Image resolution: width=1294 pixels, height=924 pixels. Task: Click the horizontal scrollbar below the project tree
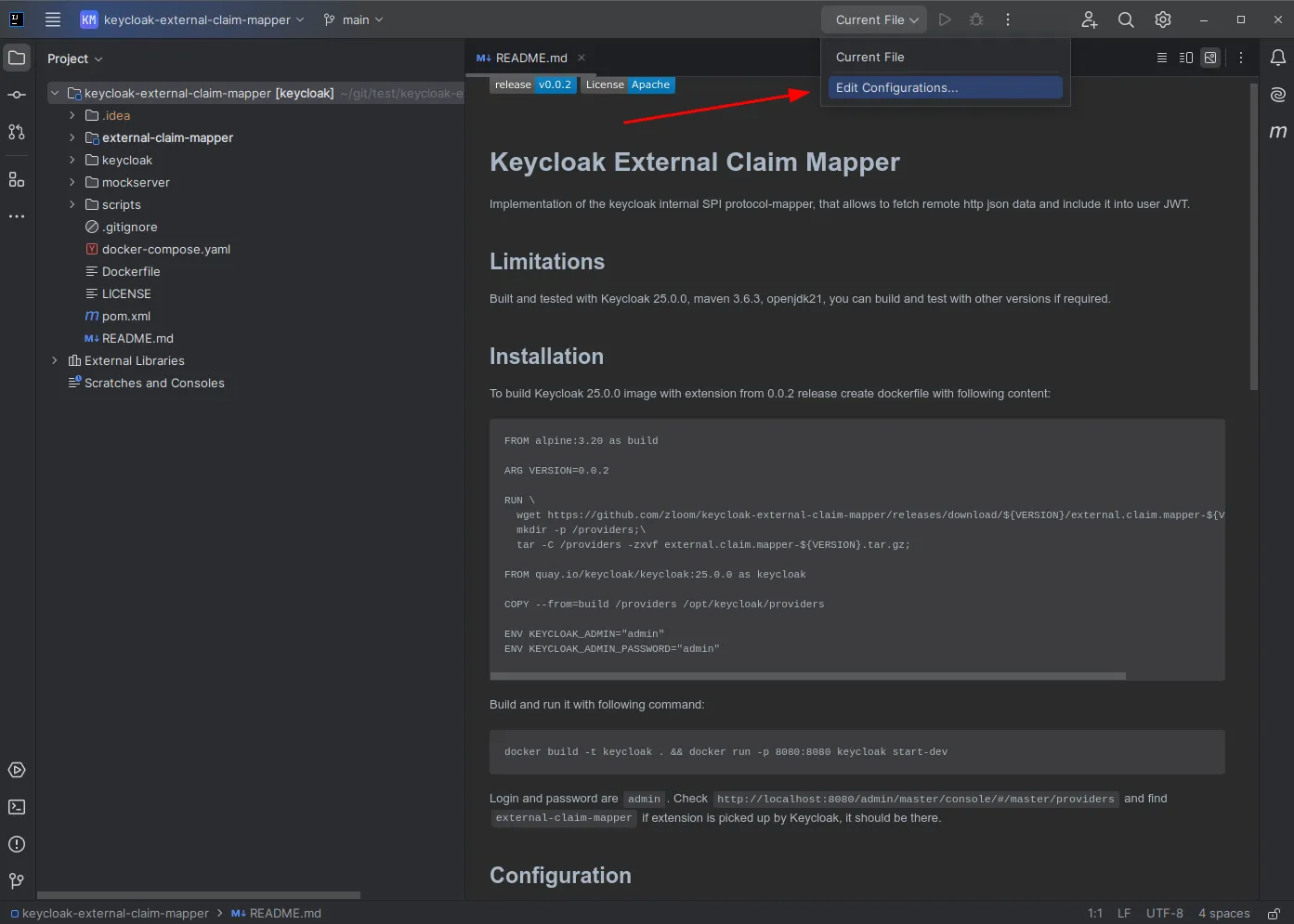pos(199,895)
